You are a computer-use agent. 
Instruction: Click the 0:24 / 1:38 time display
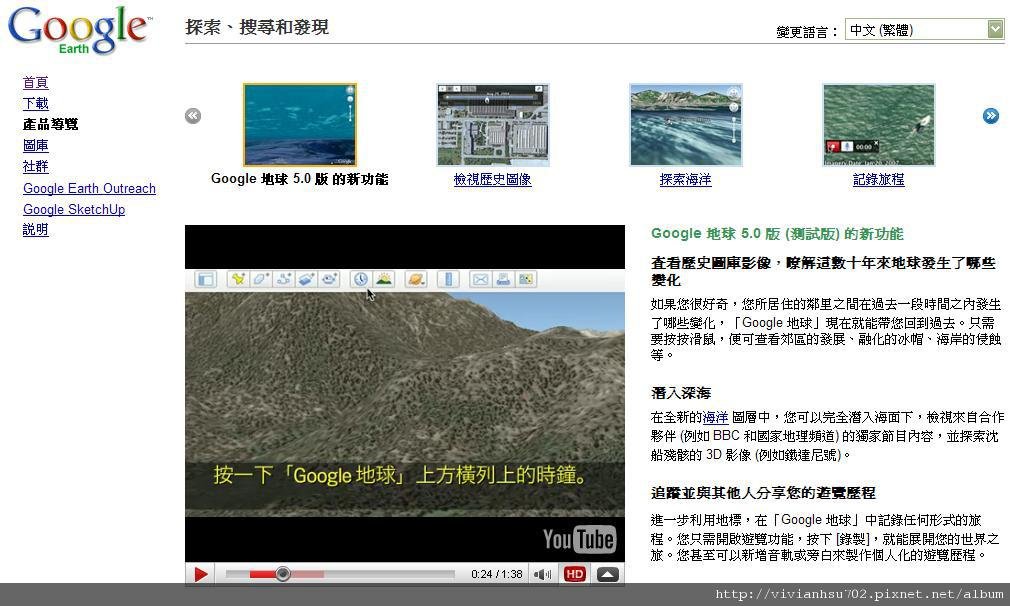(x=497, y=574)
